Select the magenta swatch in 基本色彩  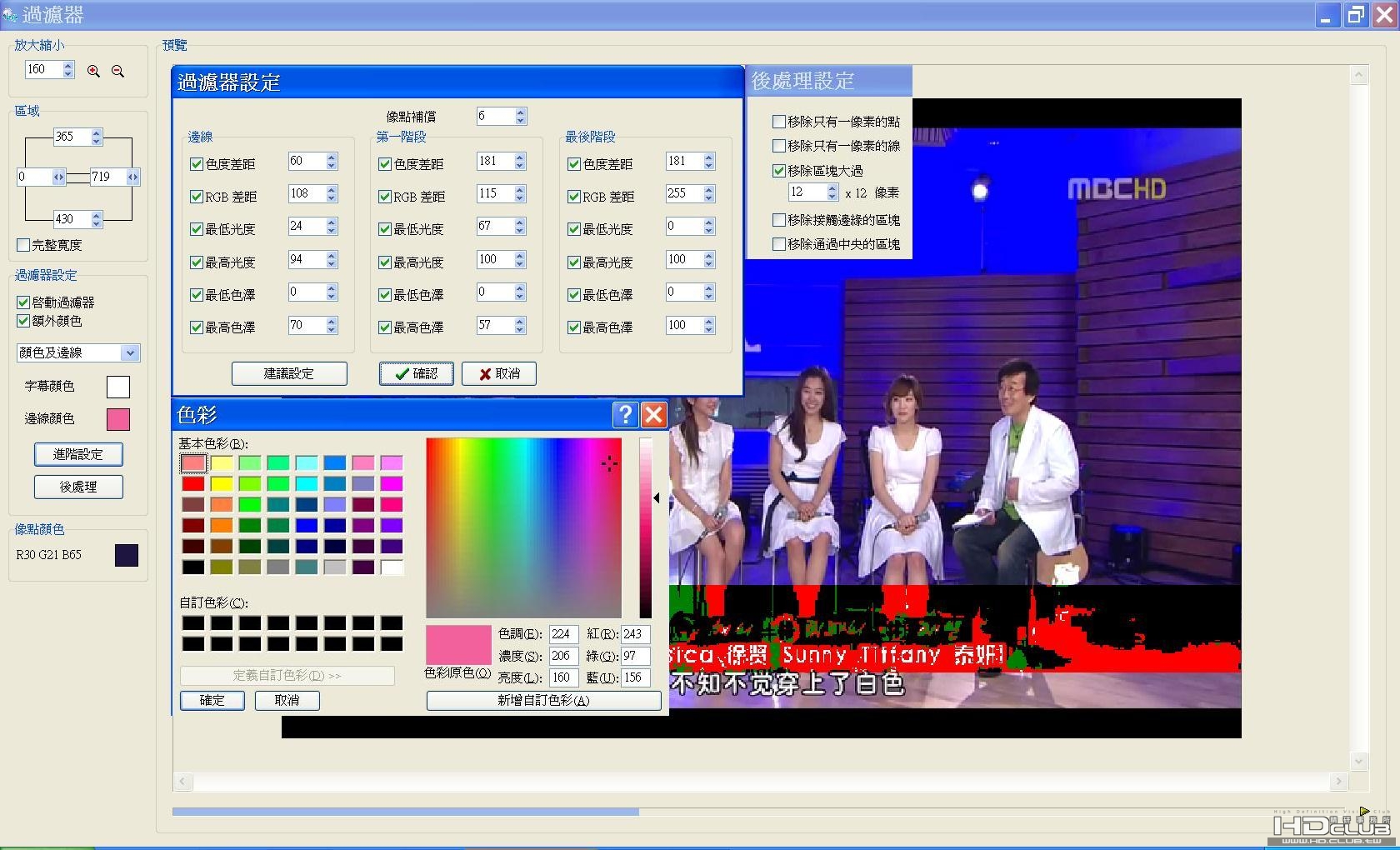392,484
